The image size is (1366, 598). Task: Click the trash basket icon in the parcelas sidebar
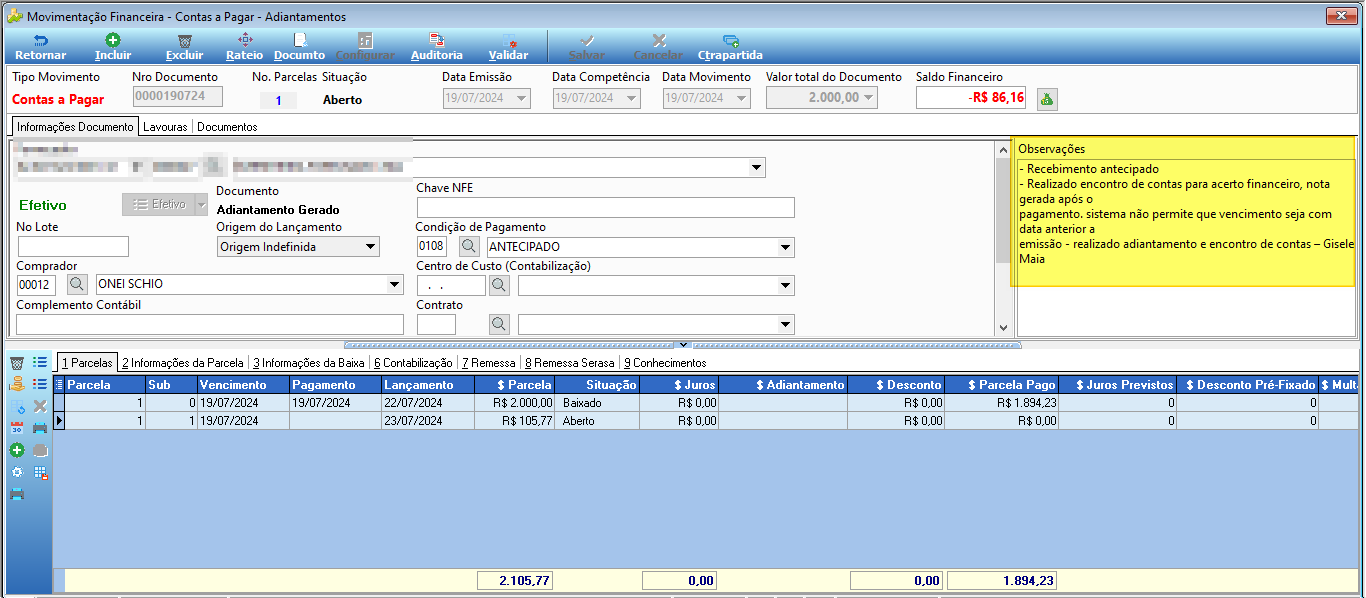click(x=17, y=362)
